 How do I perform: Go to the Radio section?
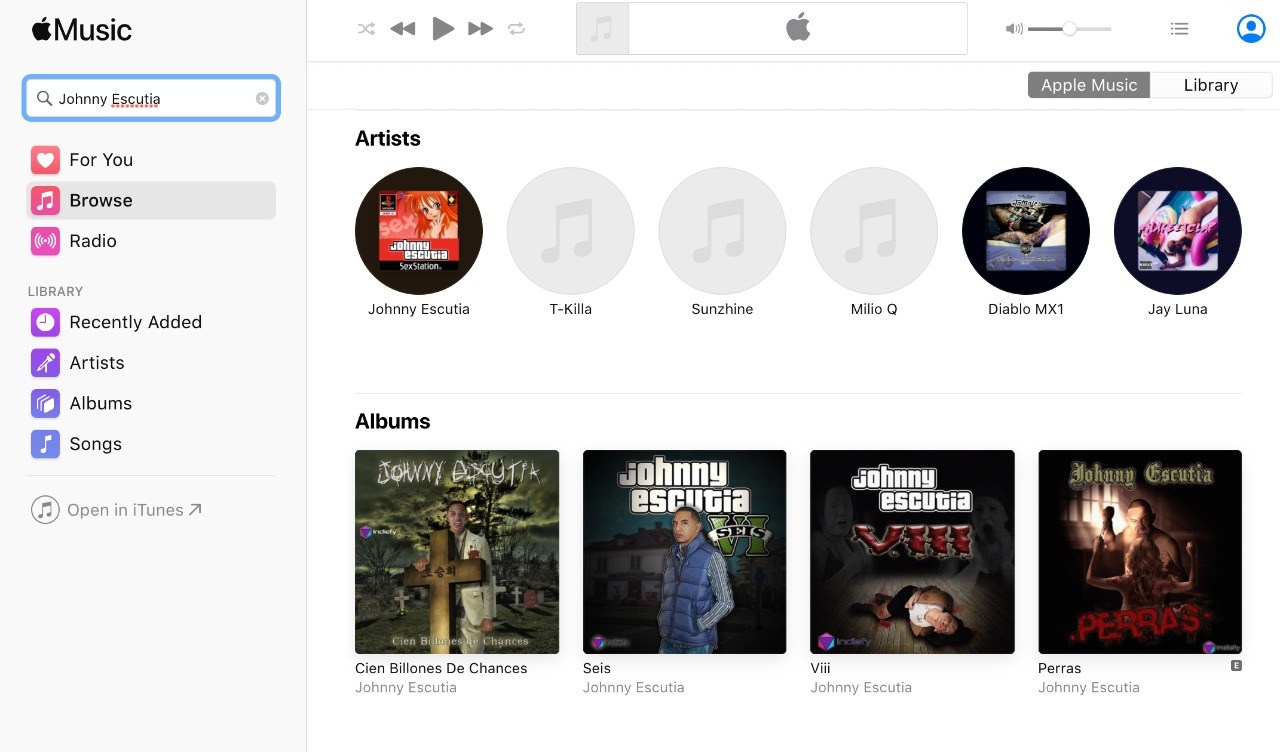(x=92, y=241)
